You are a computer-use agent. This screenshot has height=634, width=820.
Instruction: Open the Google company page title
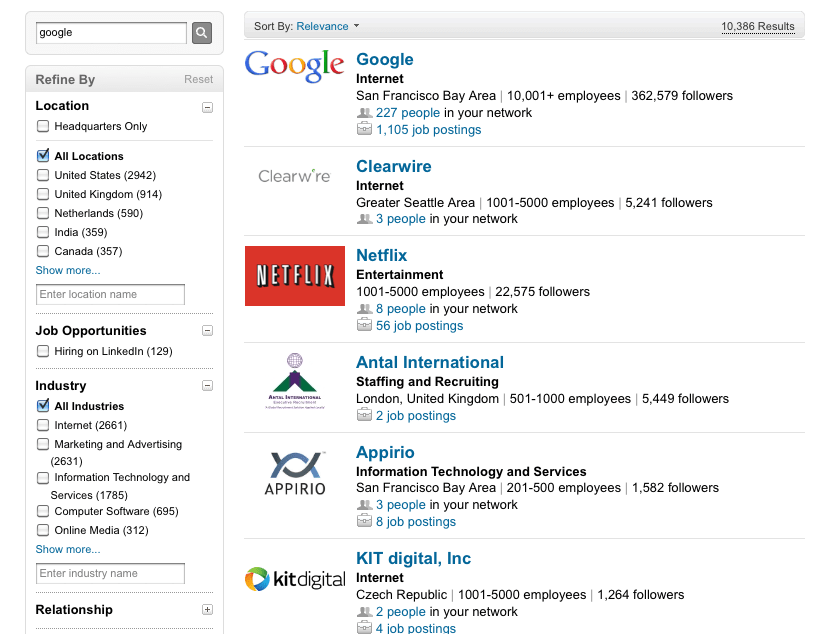click(384, 59)
